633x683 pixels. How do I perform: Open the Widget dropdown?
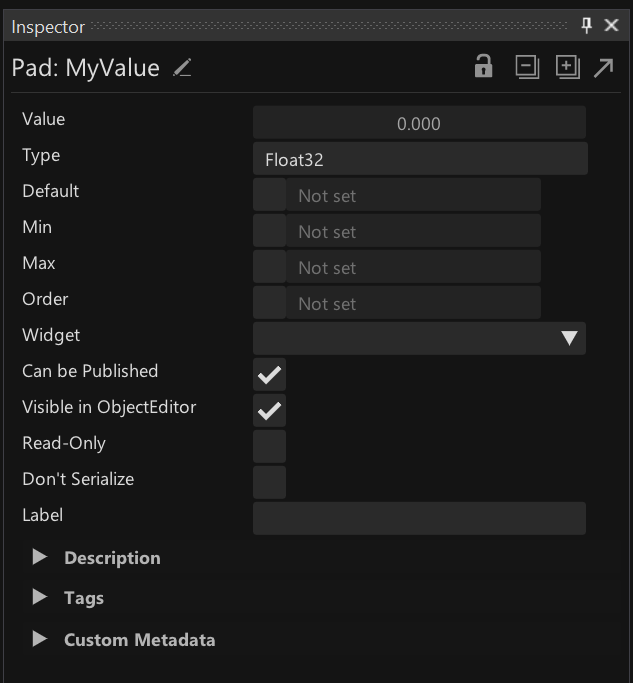pos(419,338)
